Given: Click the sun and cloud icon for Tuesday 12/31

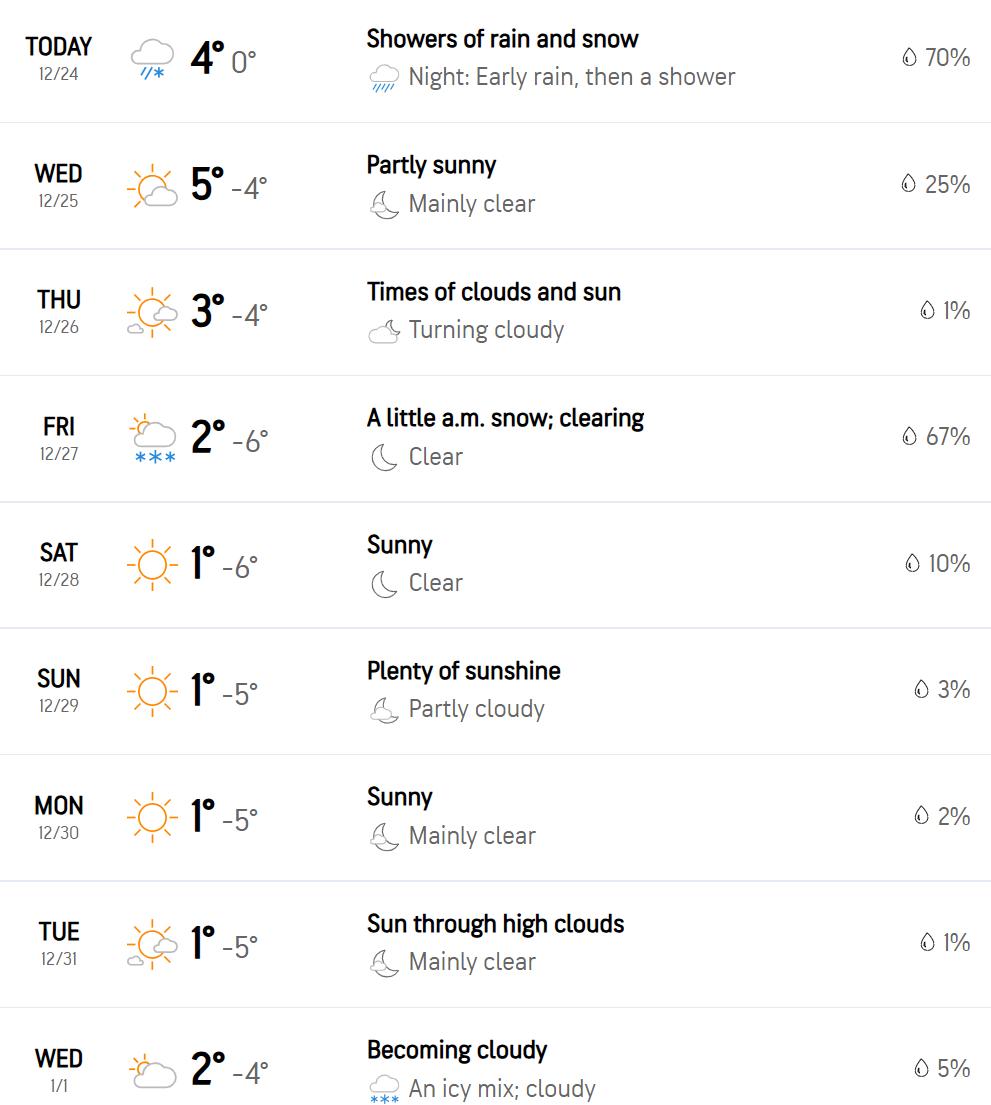Looking at the screenshot, I should pyautogui.click(x=152, y=944).
